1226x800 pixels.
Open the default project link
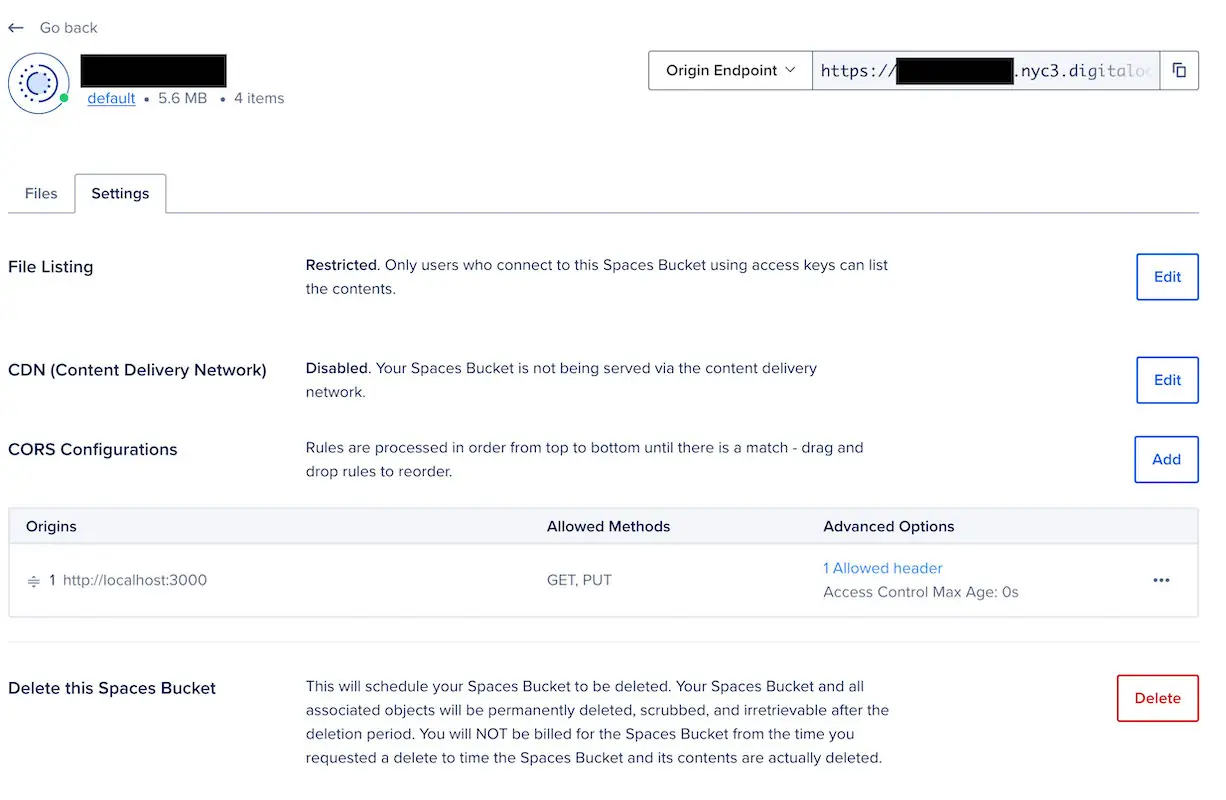pos(111,98)
